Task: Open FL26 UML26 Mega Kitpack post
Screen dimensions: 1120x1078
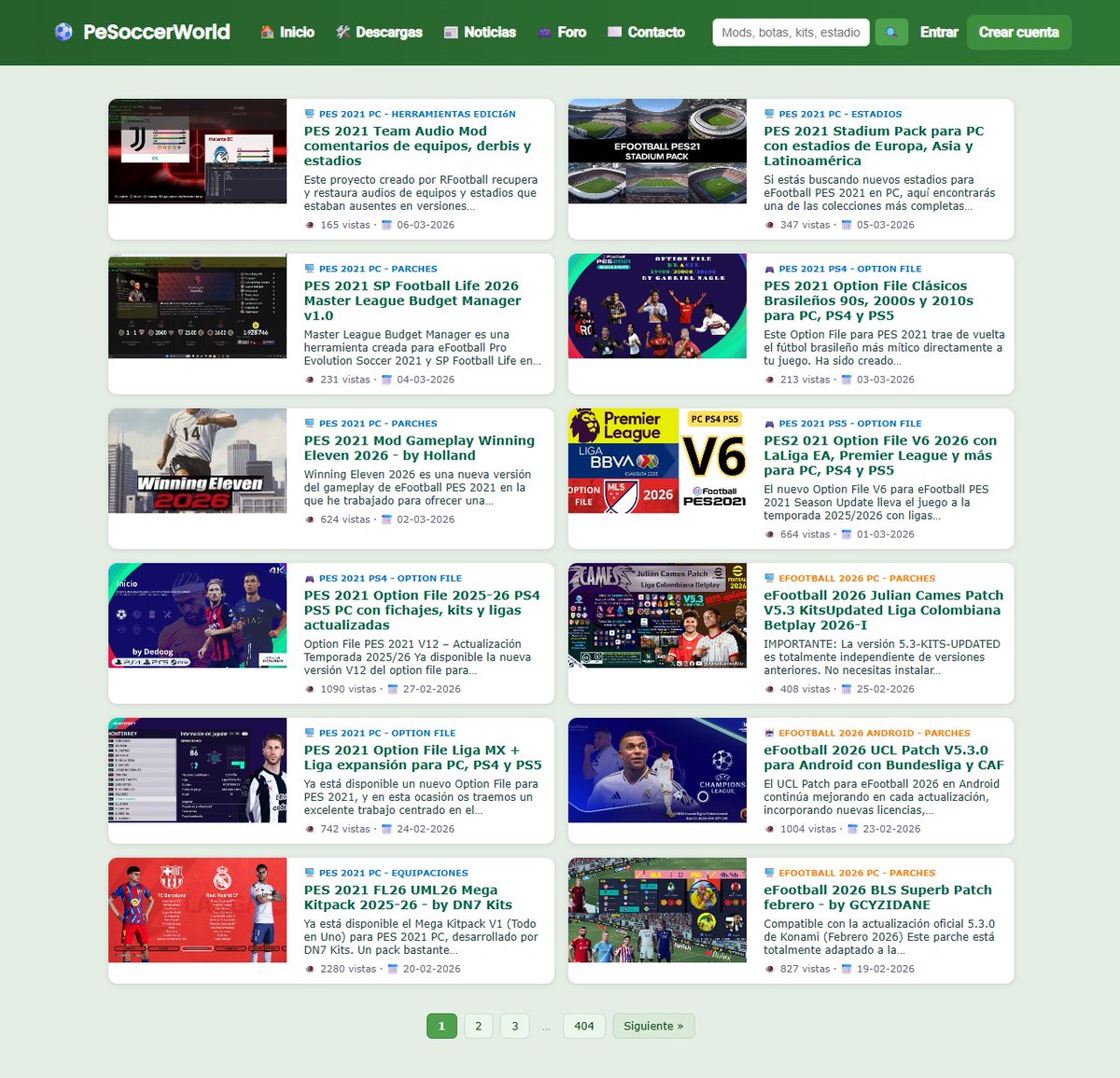Action: tap(408, 898)
